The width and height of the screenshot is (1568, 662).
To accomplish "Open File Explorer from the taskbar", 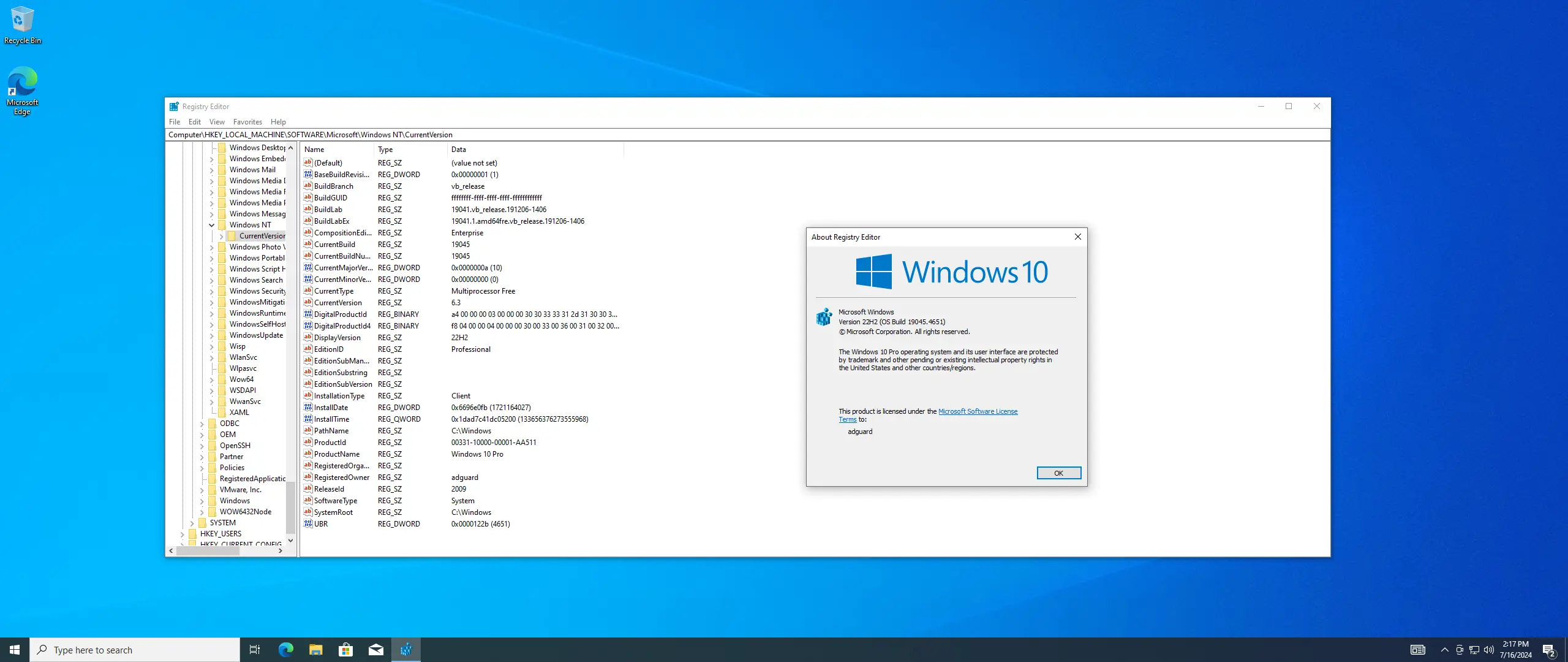I will (x=315, y=650).
